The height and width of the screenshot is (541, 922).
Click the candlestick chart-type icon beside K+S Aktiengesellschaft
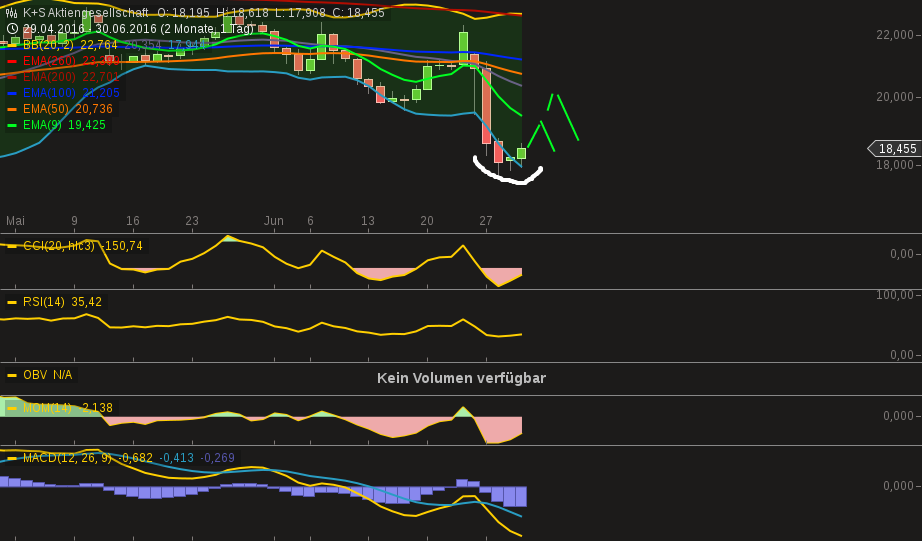pyautogui.click(x=12, y=13)
